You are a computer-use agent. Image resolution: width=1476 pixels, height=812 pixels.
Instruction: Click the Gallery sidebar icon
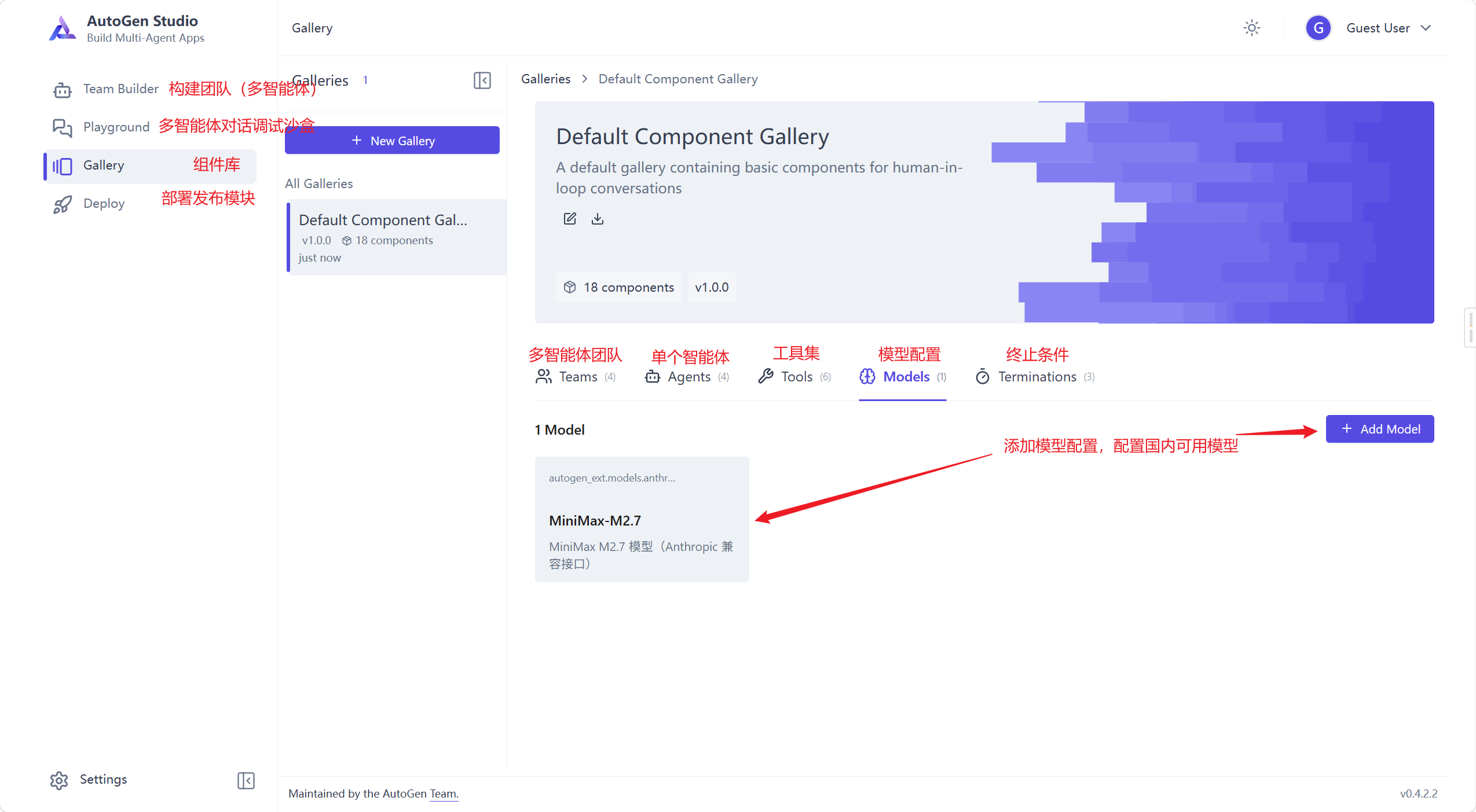(63, 166)
